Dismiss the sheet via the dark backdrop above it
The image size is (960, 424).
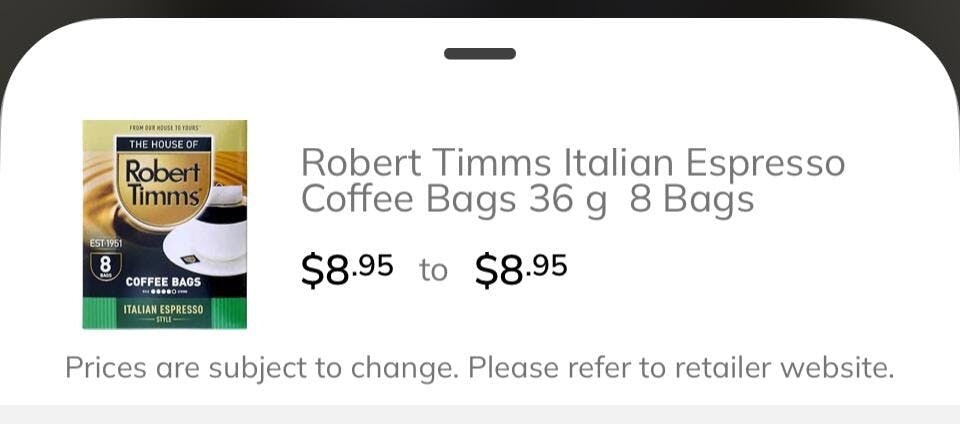click(x=480, y=8)
